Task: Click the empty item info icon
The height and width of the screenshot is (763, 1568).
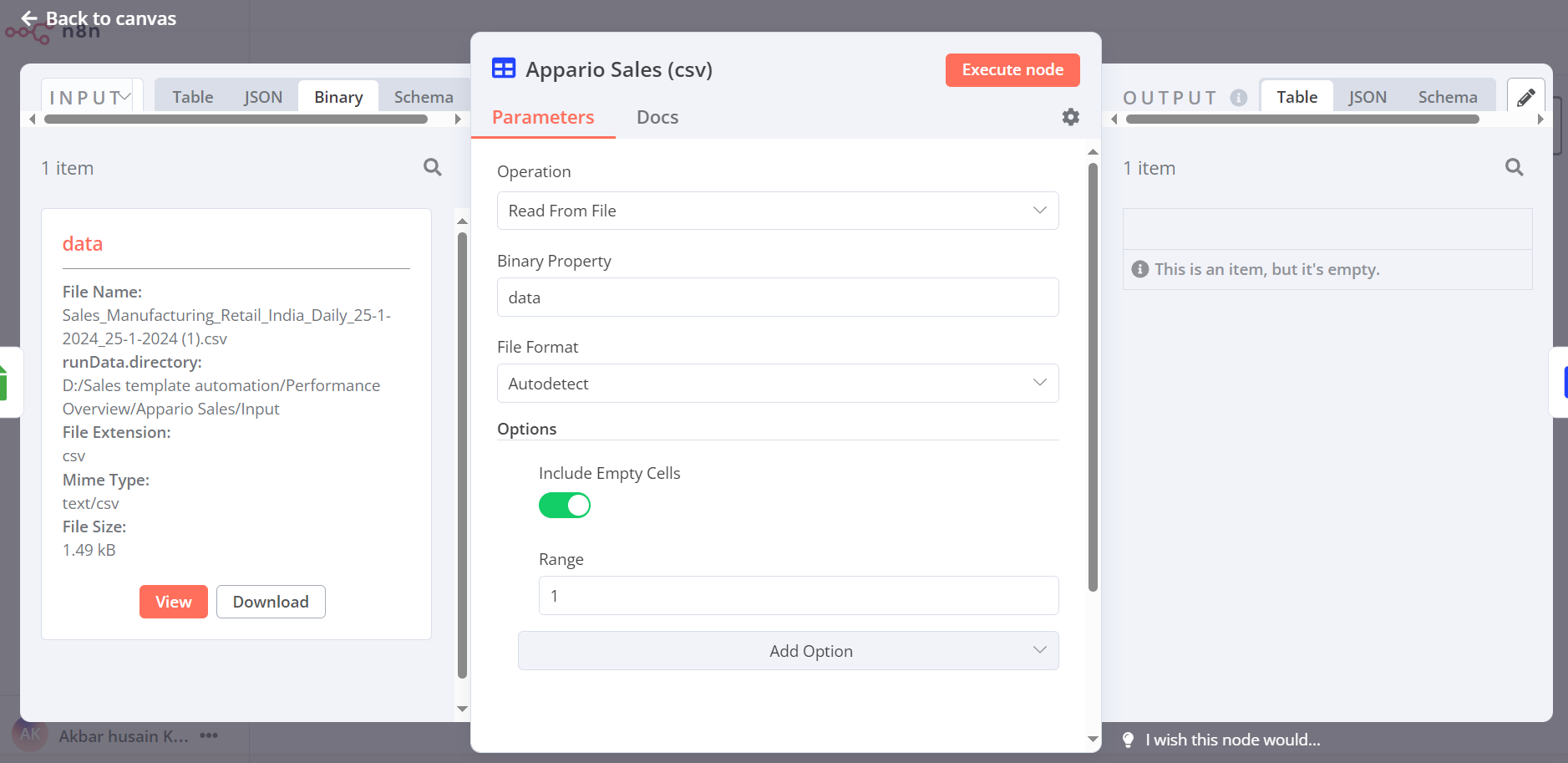Action: click(1139, 269)
